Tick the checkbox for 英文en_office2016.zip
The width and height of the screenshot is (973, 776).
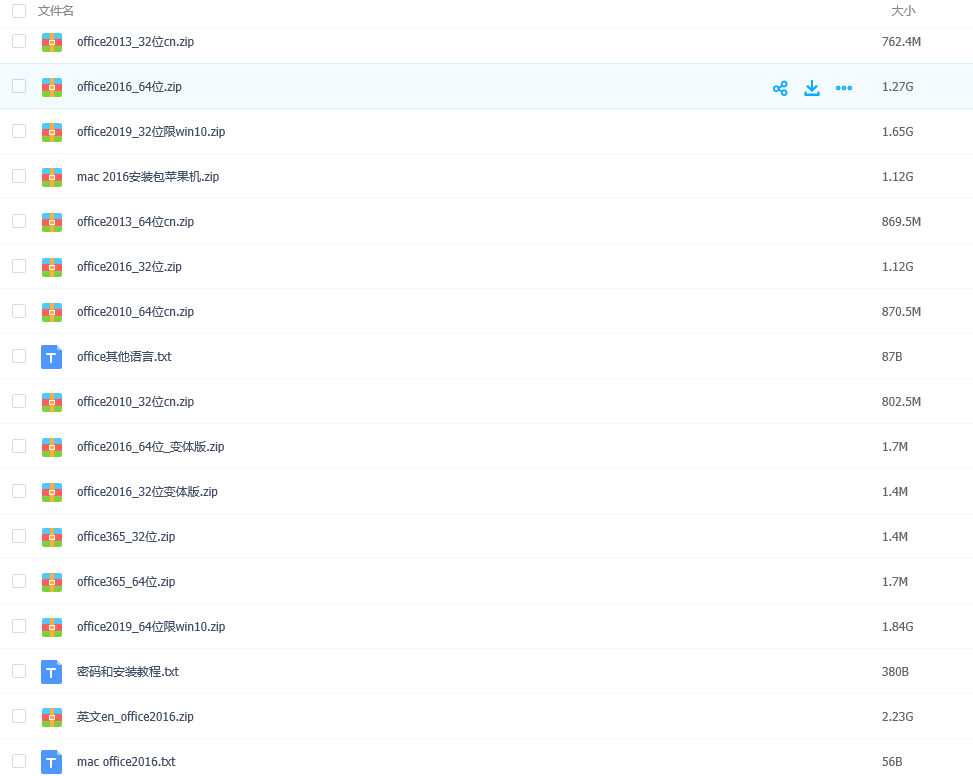point(19,716)
